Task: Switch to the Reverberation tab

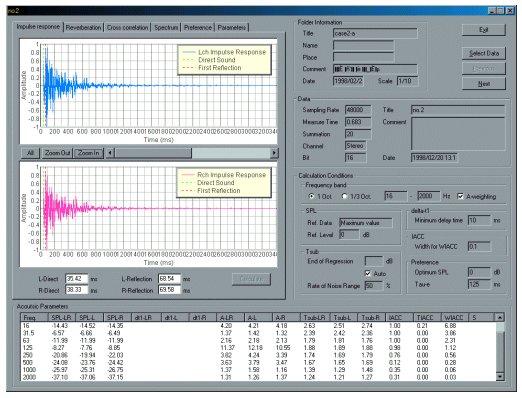Action: pyautogui.click(x=83, y=27)
